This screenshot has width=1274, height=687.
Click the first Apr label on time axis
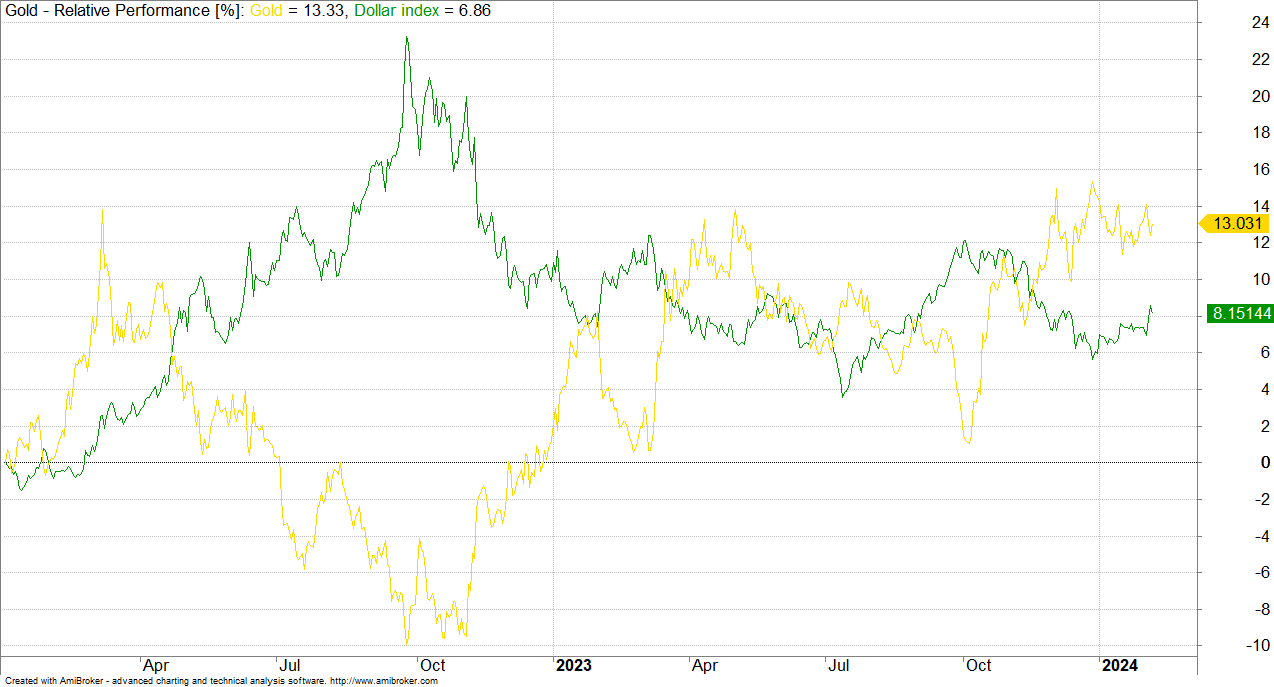click(155, 665)
